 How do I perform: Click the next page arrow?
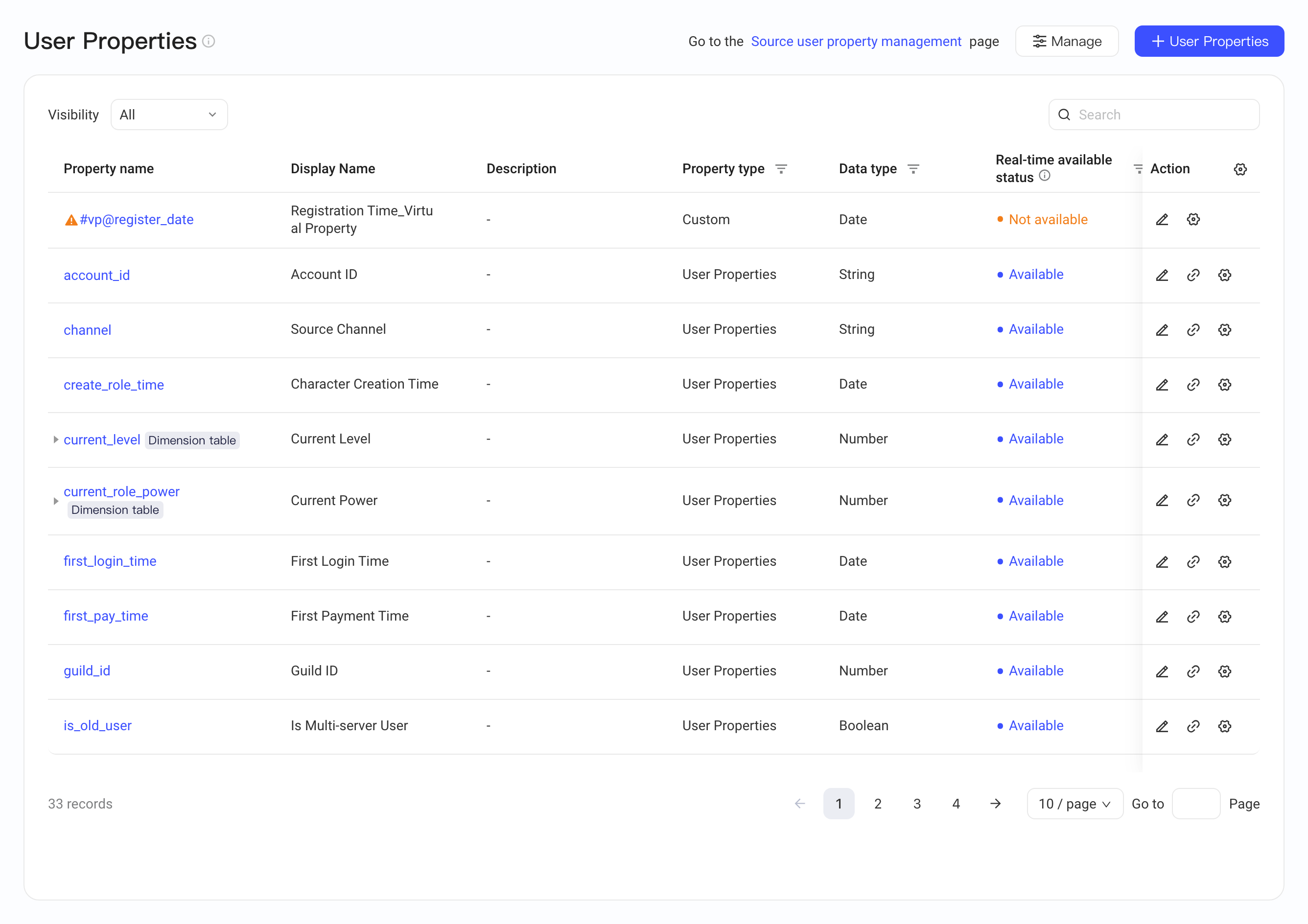coord(995,803)
